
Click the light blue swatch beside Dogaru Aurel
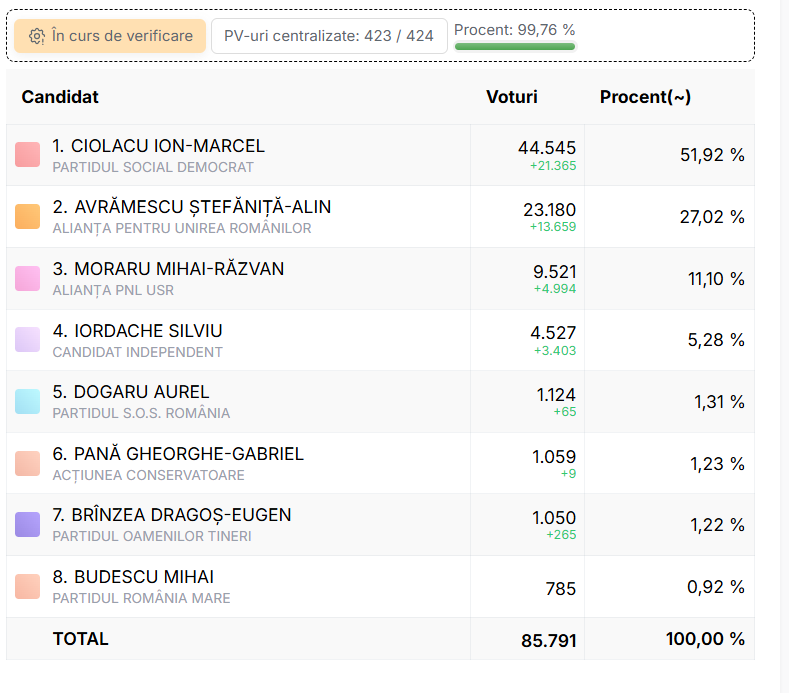[x=28, y=402]
